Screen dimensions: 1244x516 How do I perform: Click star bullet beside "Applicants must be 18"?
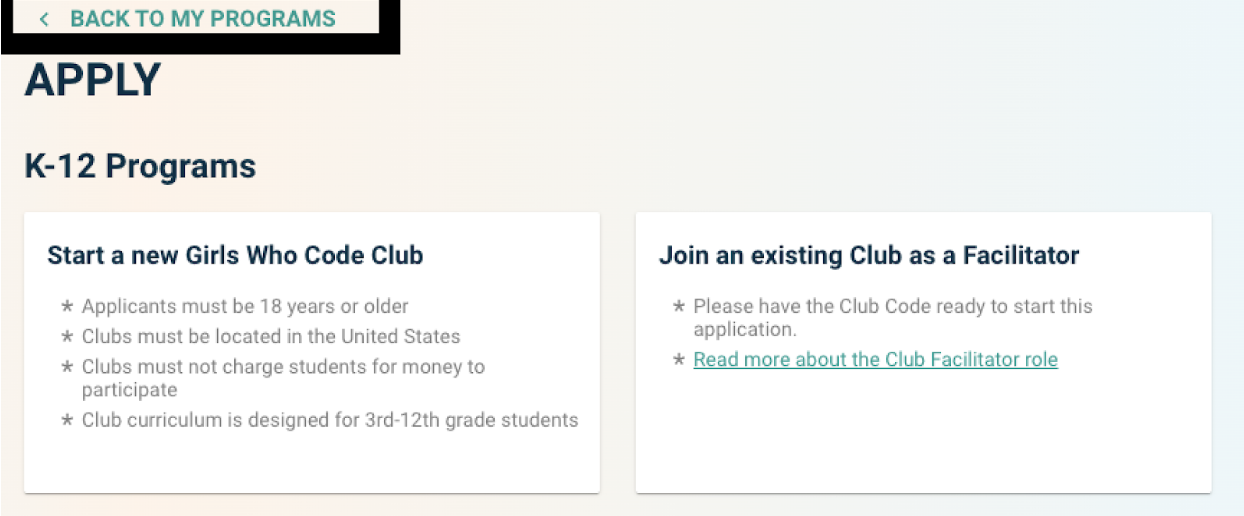point(67,307)
